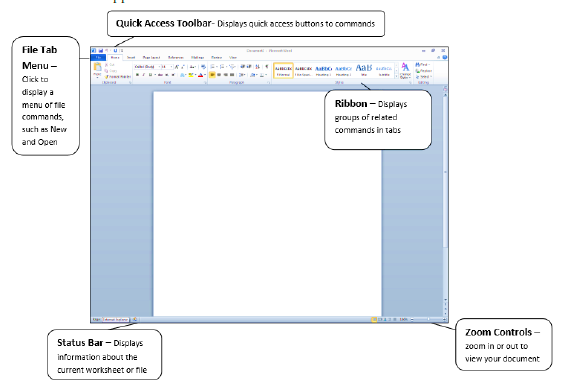The height and width of the screenshot is (385, 564).
Task: Toggle Bold formatting
Action: coord(137,75)
